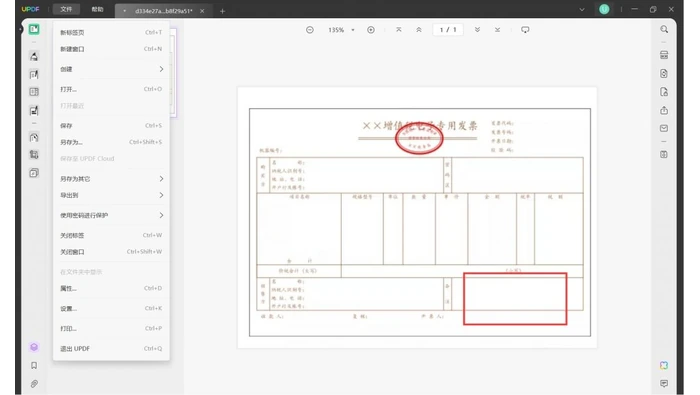
Task: Open the attachment paperclip icon
Action: tap(34, 384)
